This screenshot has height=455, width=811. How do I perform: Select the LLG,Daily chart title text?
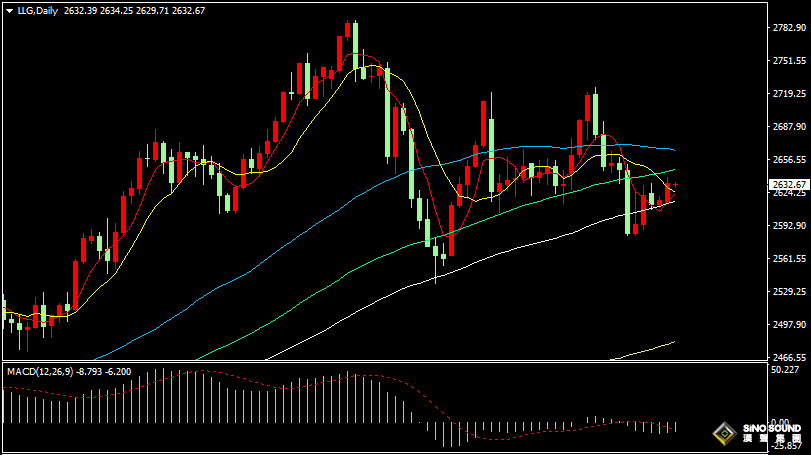click(x=37, y=11)
